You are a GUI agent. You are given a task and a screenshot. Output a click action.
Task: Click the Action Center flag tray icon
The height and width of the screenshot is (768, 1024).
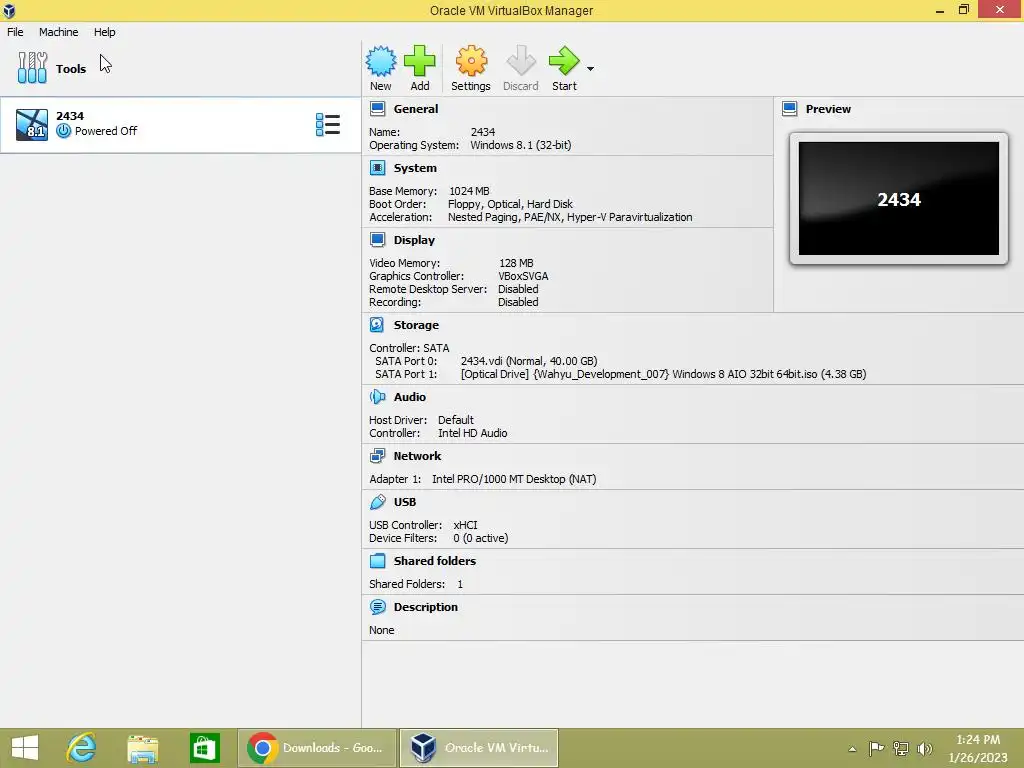[x=876, y=748]
